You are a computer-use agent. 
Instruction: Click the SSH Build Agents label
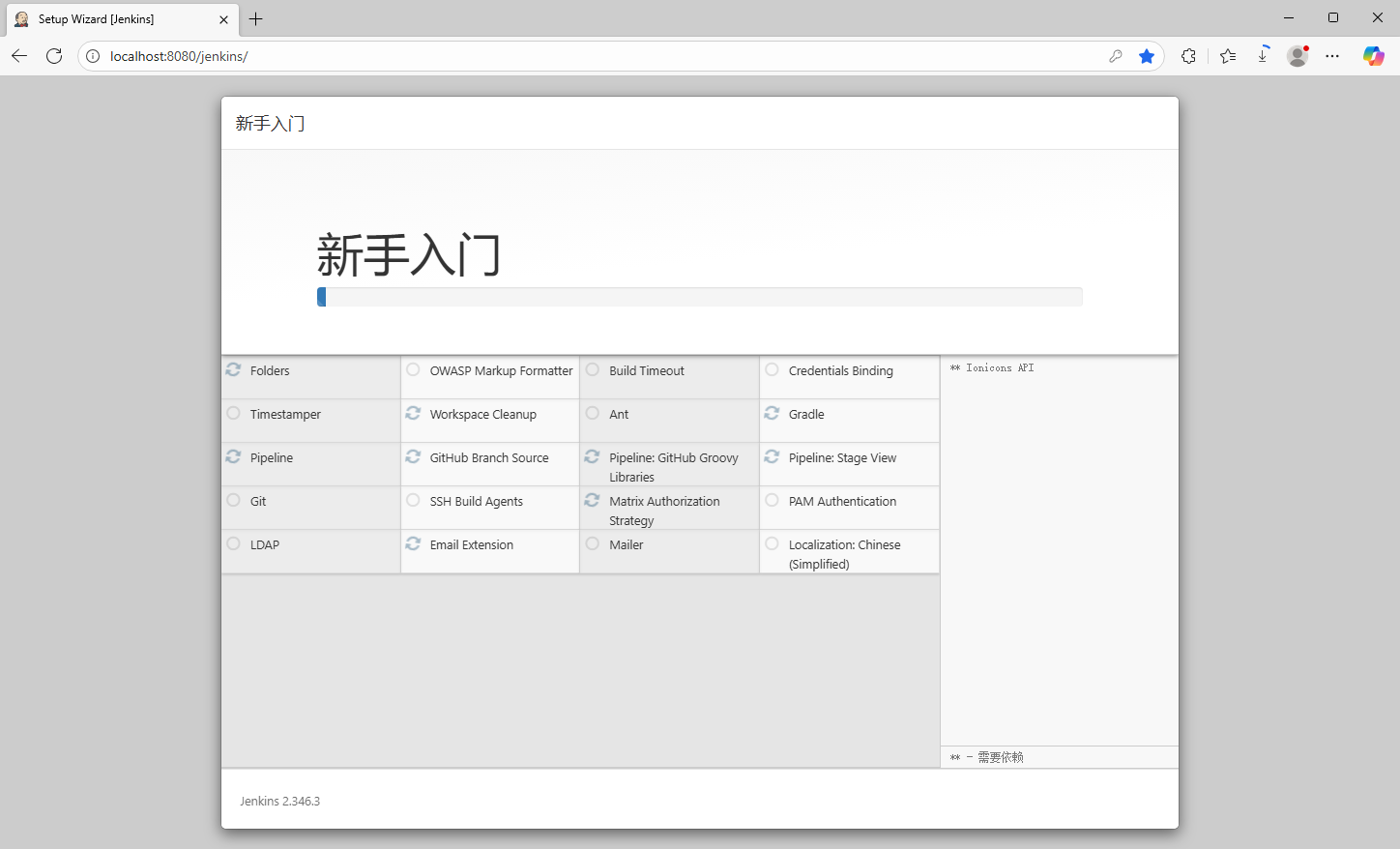pos(477,501)
